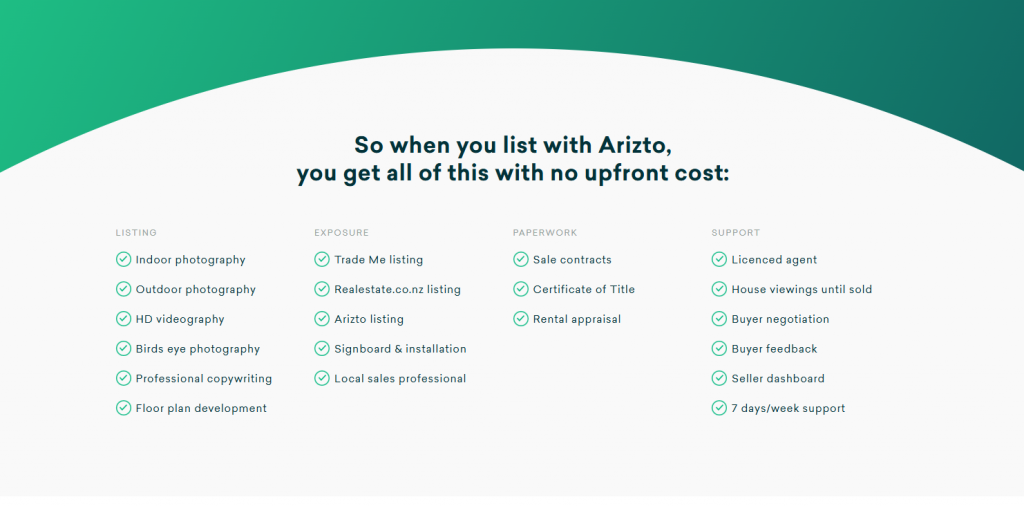The height and width of the screenshot is (506, 1024).
Task: Click the Realestate.co.nz listing text
Action: (x=398, y=290)
